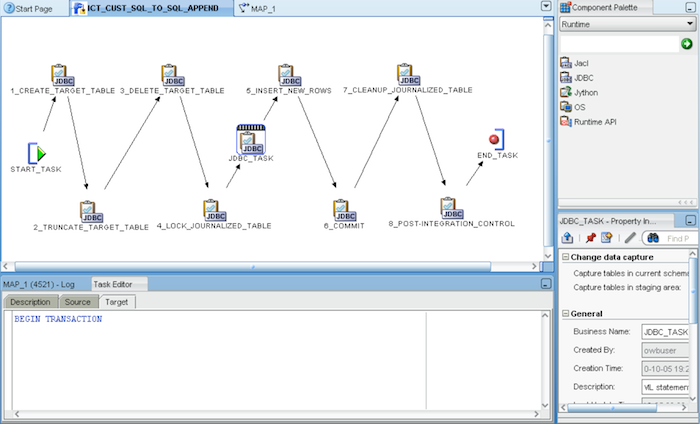The image size is (700, 424).
Task: Select the 6_COMMIT JDBC node icon
Action: click(x=344, y=210)
